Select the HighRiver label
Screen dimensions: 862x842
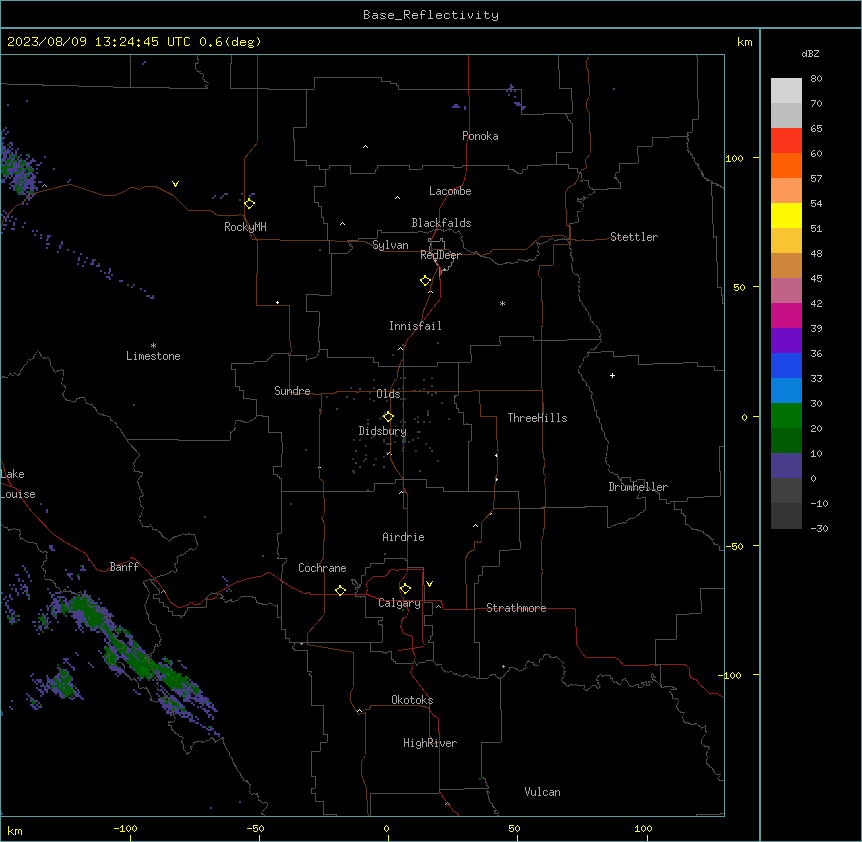point(430,743)
